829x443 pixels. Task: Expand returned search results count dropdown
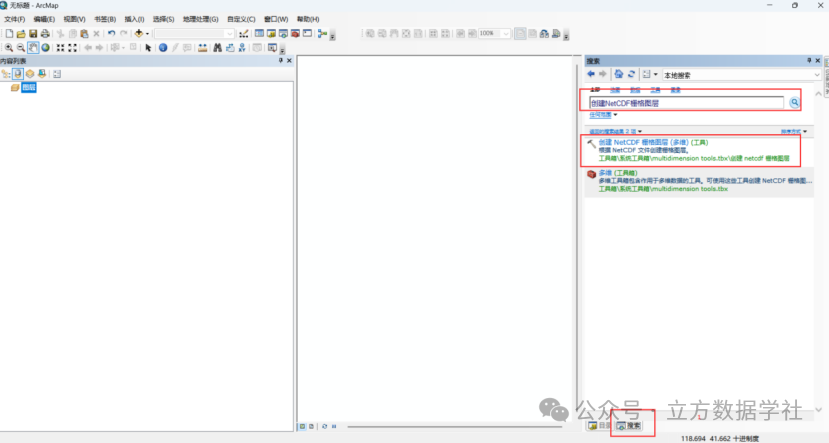click(x=615, y=131)
